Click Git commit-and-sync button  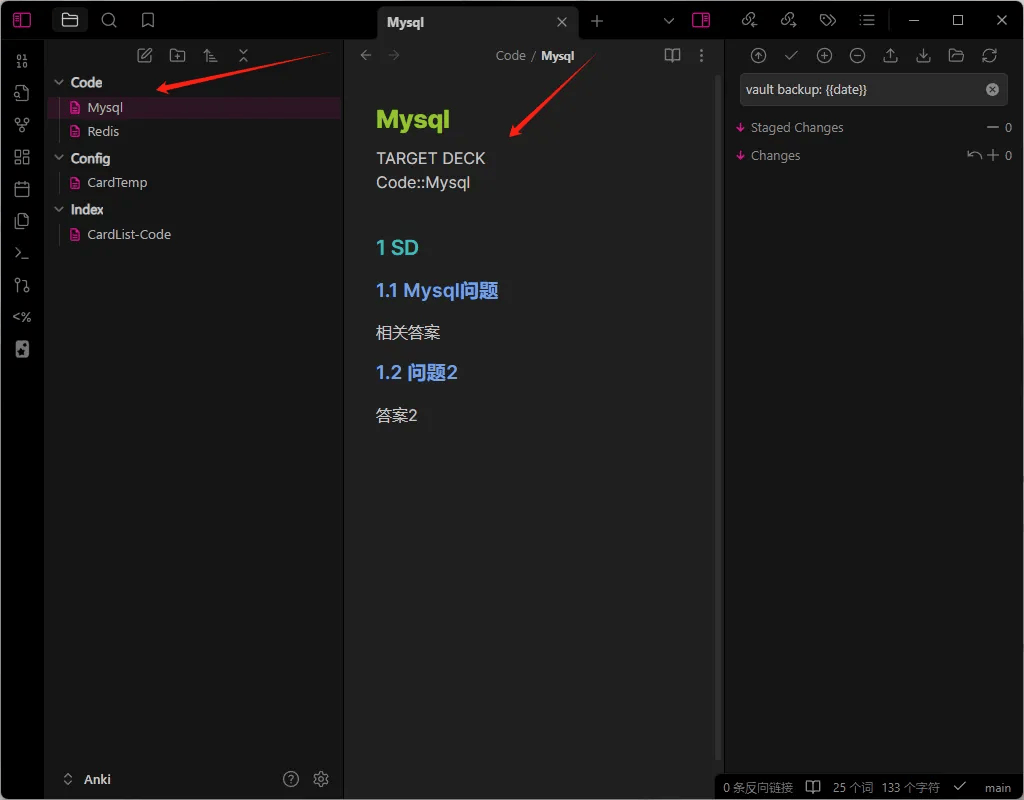pyautogui.click(x=758, y=56)
